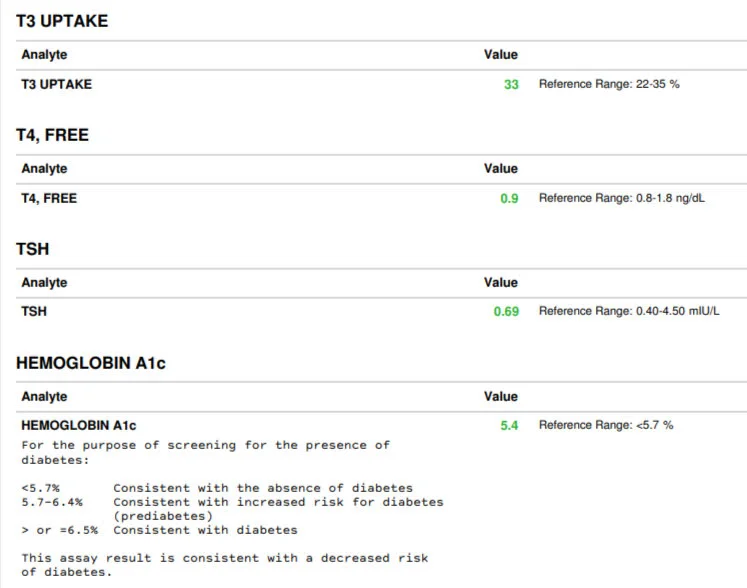Click 'Consistent with the absence of diabetes' line
The height and width of the screenshot is (588, 747).
(x=262, y=488)
